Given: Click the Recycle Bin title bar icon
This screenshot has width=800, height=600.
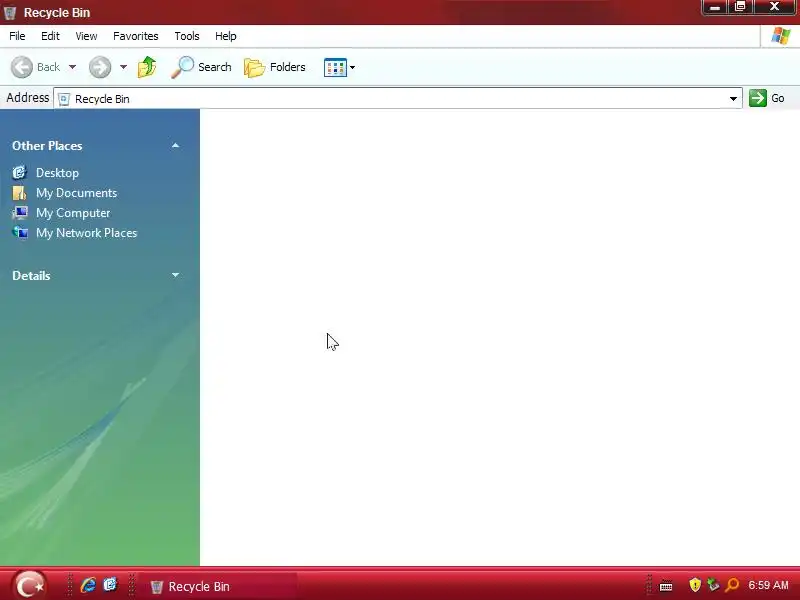Looking at the screenshot, I should coord(10,13).
